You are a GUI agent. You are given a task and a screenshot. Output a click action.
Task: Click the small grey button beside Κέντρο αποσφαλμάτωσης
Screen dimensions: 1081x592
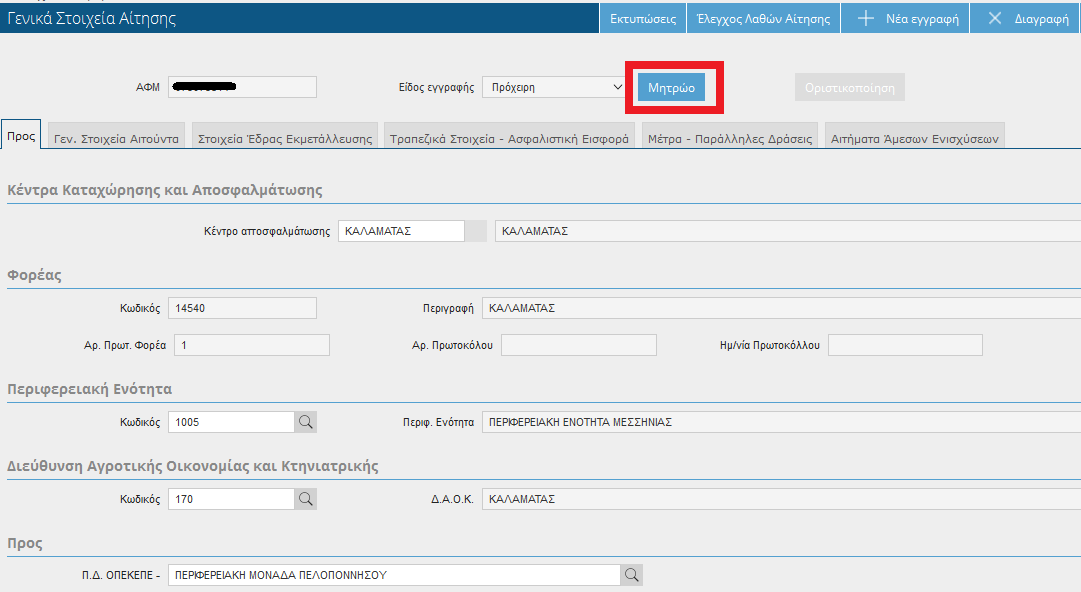(x=476, y=231)
